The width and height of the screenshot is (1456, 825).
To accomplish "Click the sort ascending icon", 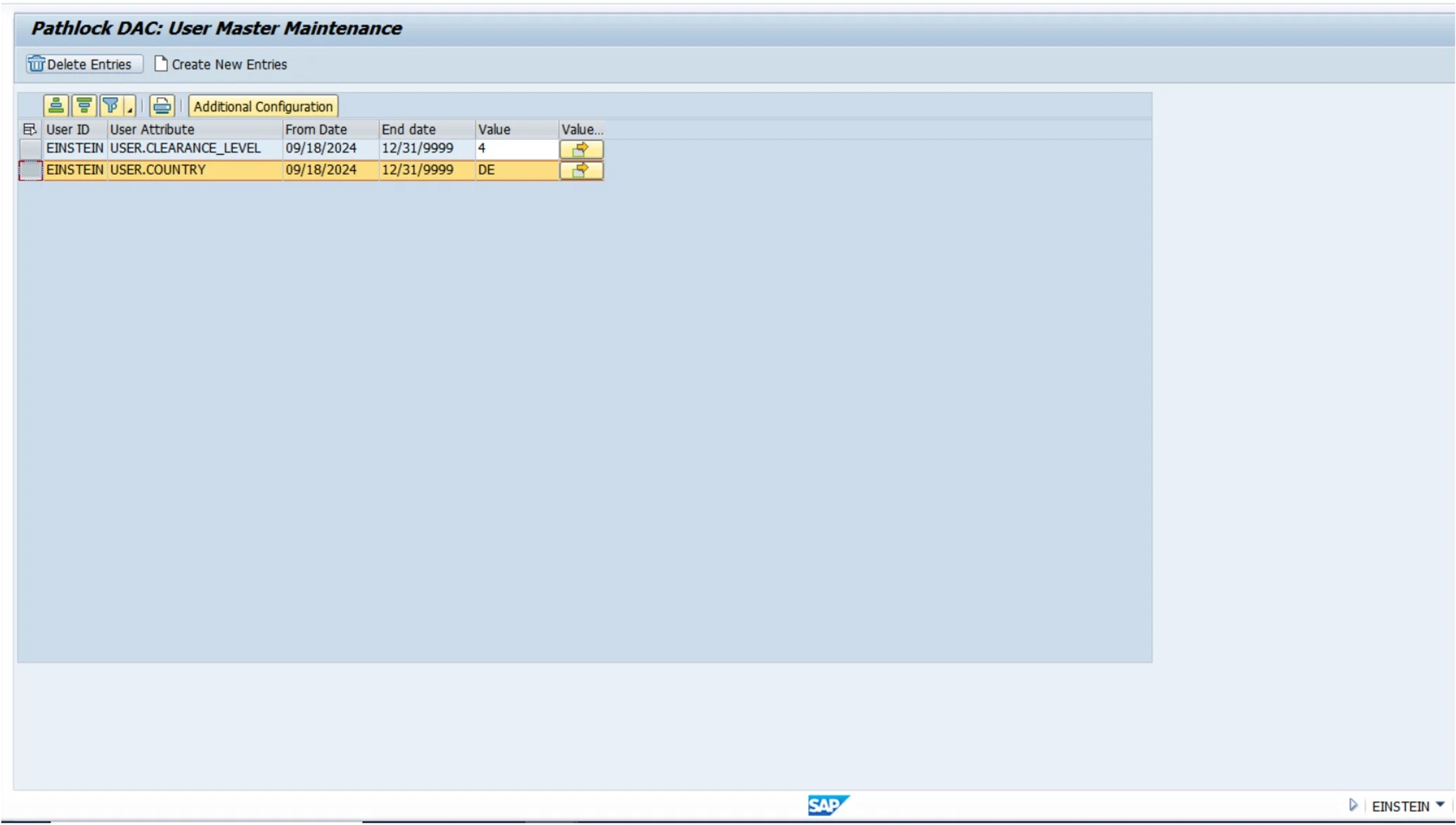I will pos(56,106).
